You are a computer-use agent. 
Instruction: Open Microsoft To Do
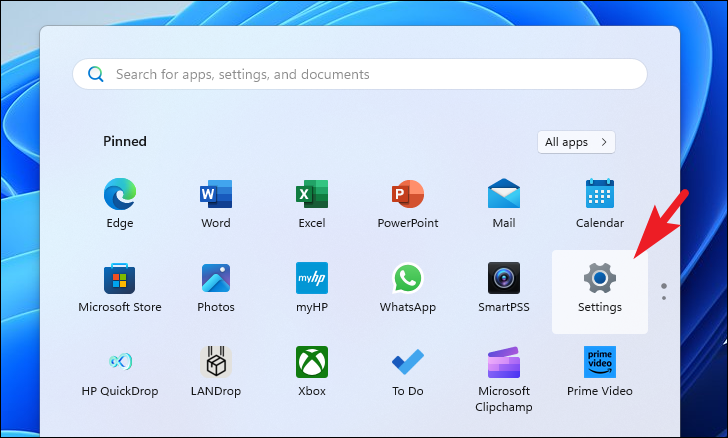click(408, 372)
